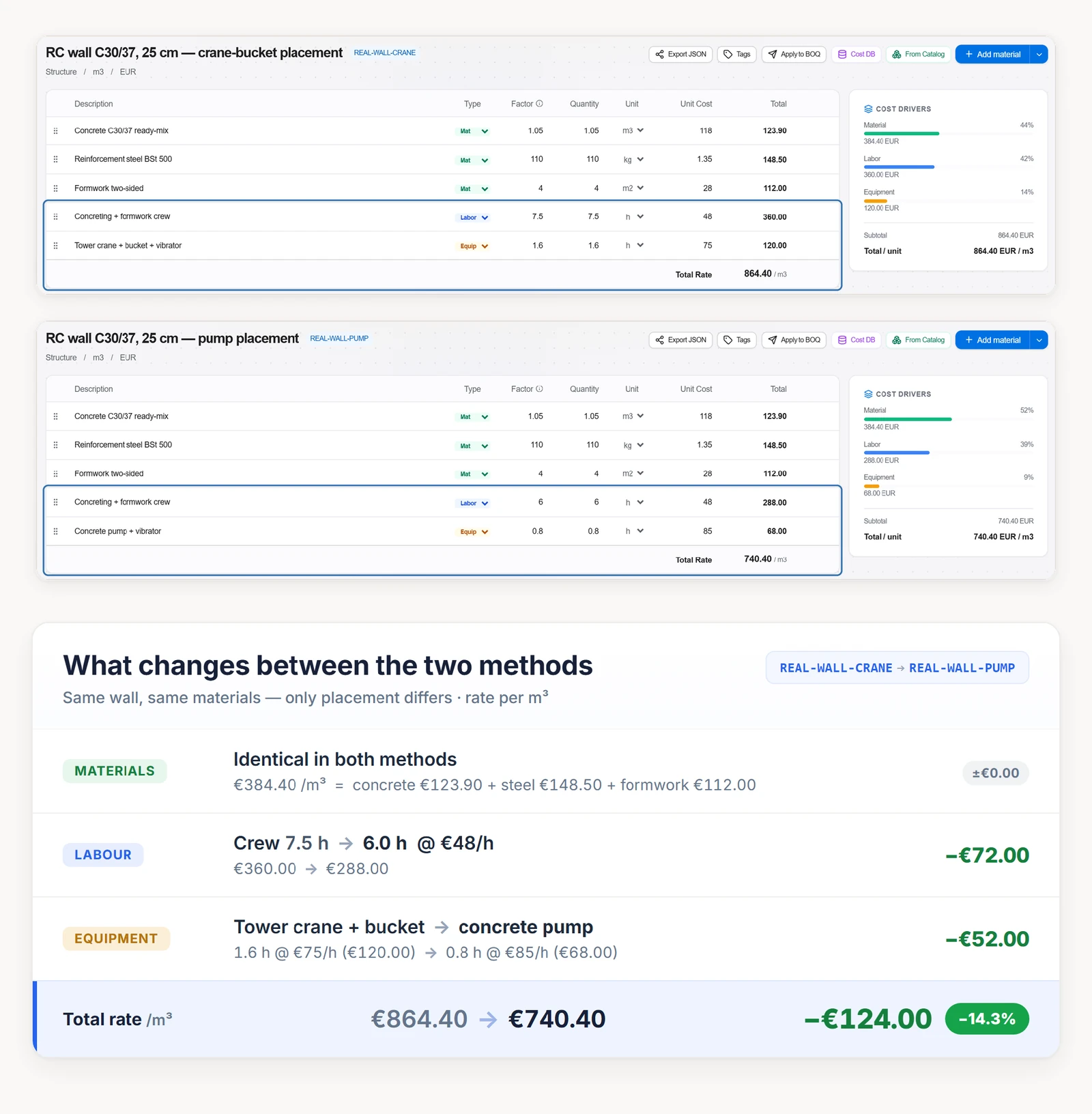
Task: Click drag handle of pump Concreting crew row
Action: (x=56, y=502)
